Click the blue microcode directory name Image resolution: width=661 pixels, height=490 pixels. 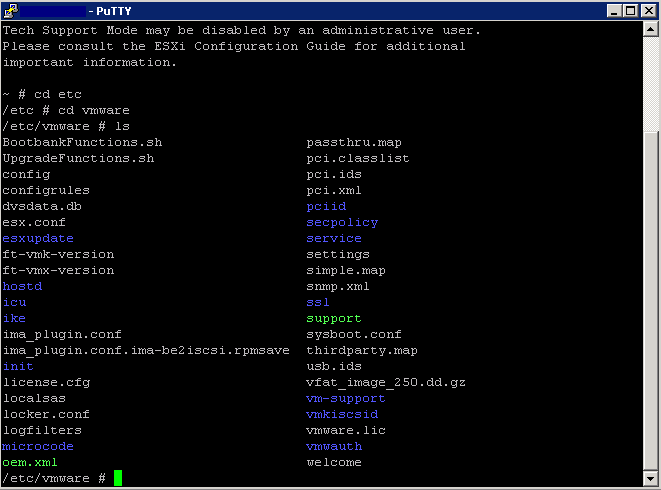[38, 447]
